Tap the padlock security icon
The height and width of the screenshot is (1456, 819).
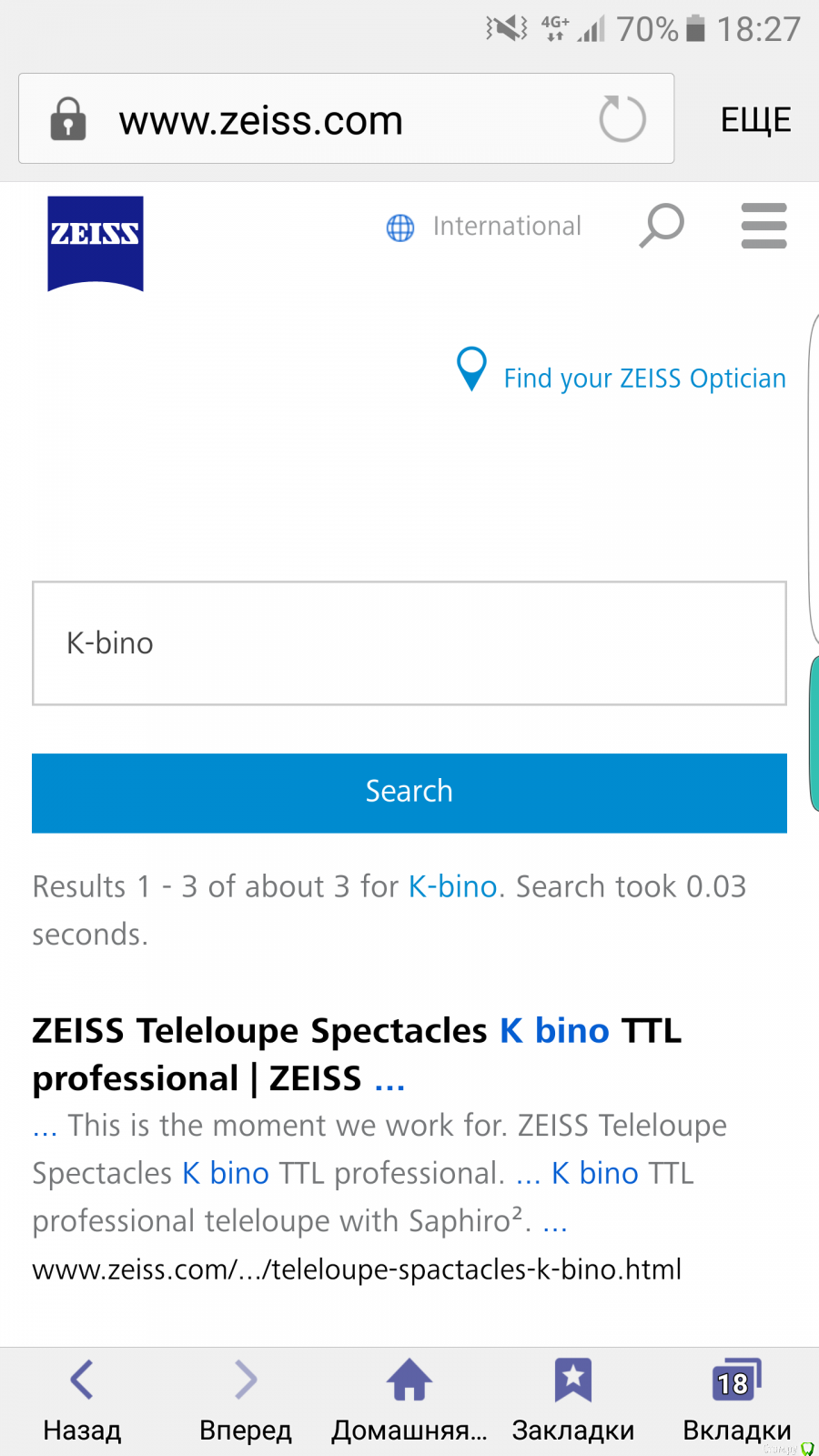(x=68, y=119)
